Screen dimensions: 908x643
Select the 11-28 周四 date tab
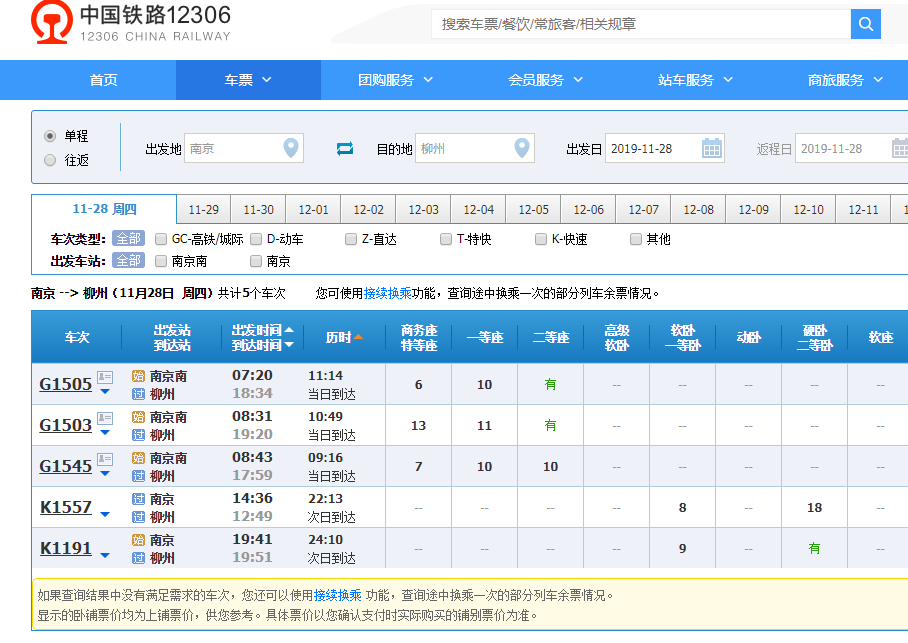click(x=104, y=209)
